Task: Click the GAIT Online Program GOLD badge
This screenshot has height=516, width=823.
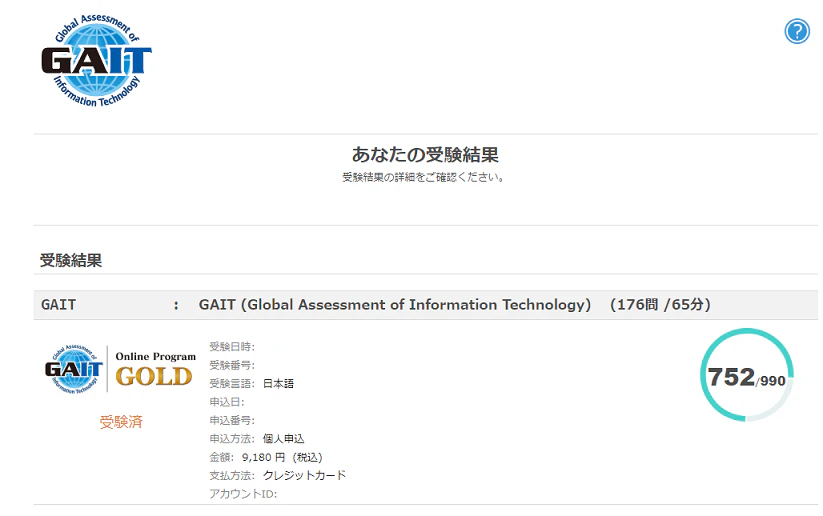Action: (120, 368)
